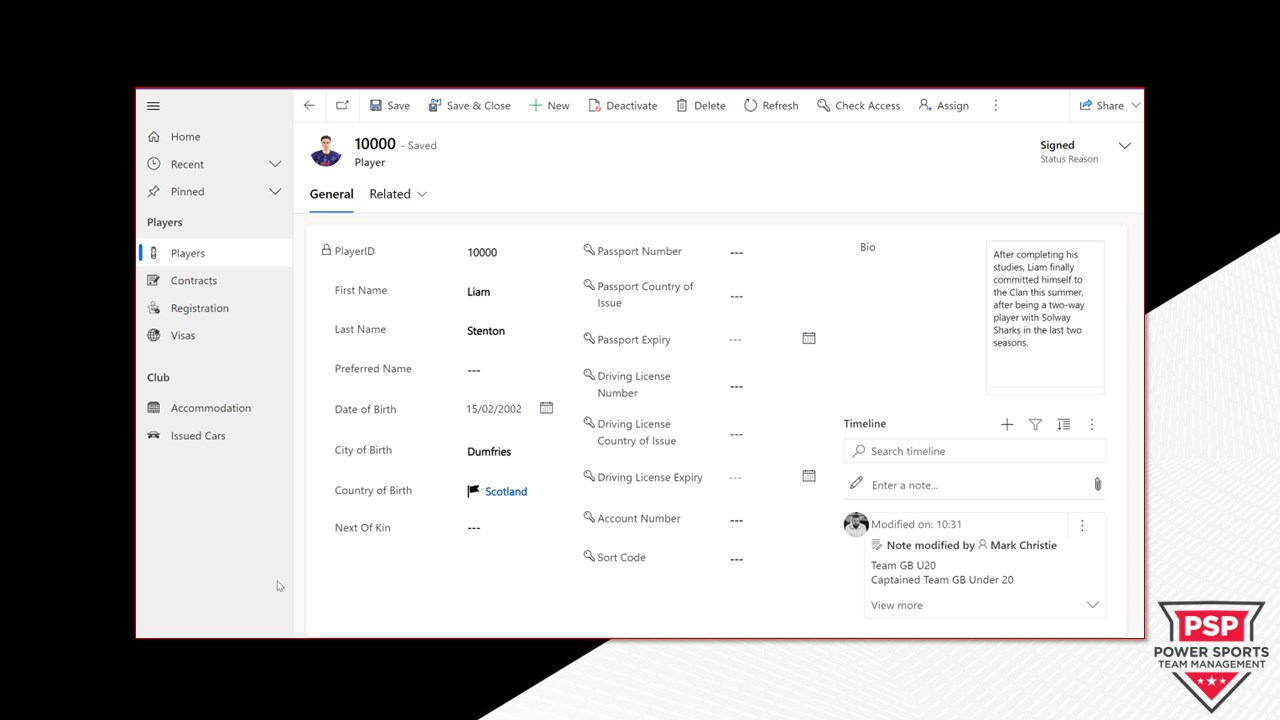Expand the header Status Reason chevron
This screenshot has height=720, width=1280.
tap(1124, 146)
